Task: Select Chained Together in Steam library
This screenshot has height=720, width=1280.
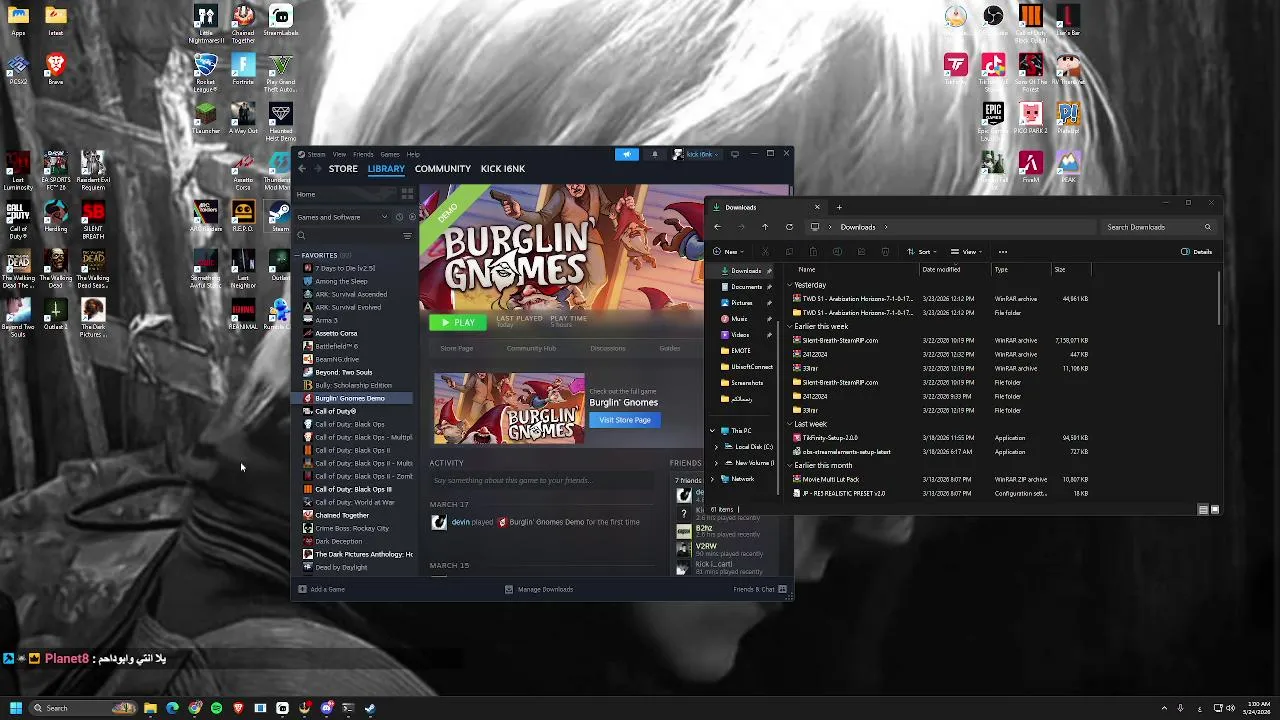Action: click(x=342, y=515)
